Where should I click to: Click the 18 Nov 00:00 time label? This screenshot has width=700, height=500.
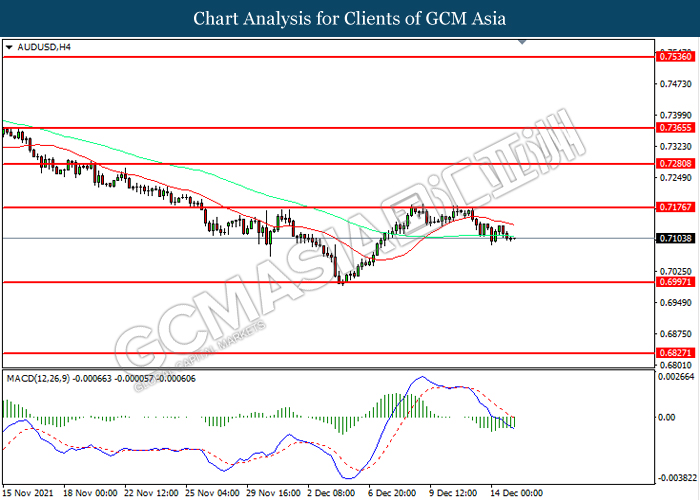[x=90, y=493]
